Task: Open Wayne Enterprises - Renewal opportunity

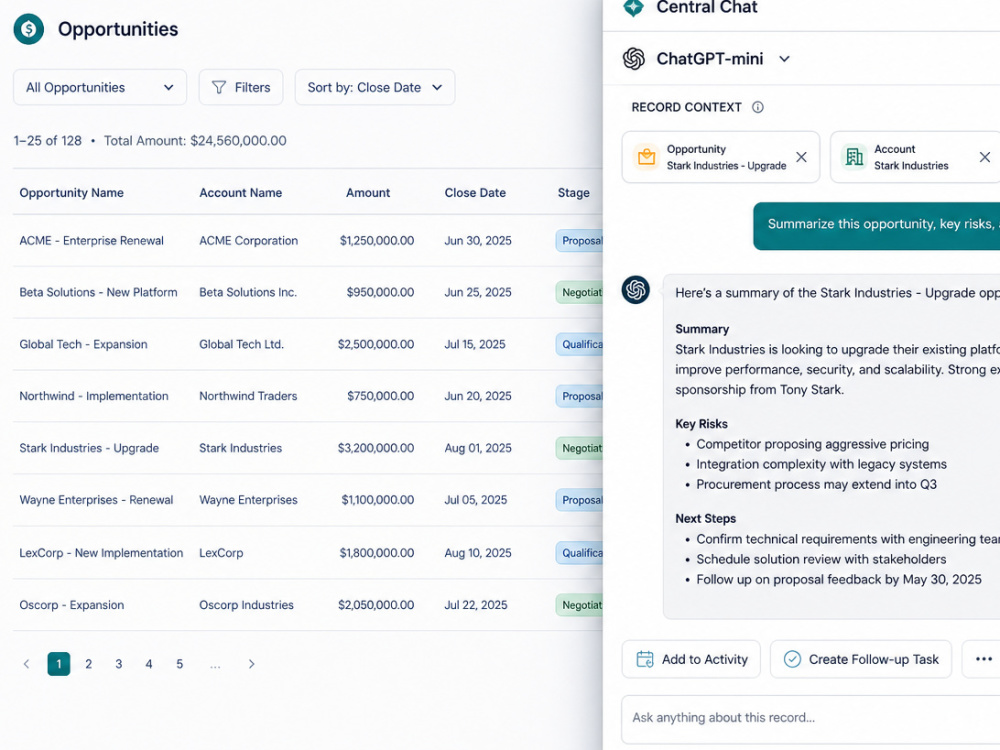Action: pos(96,500)
